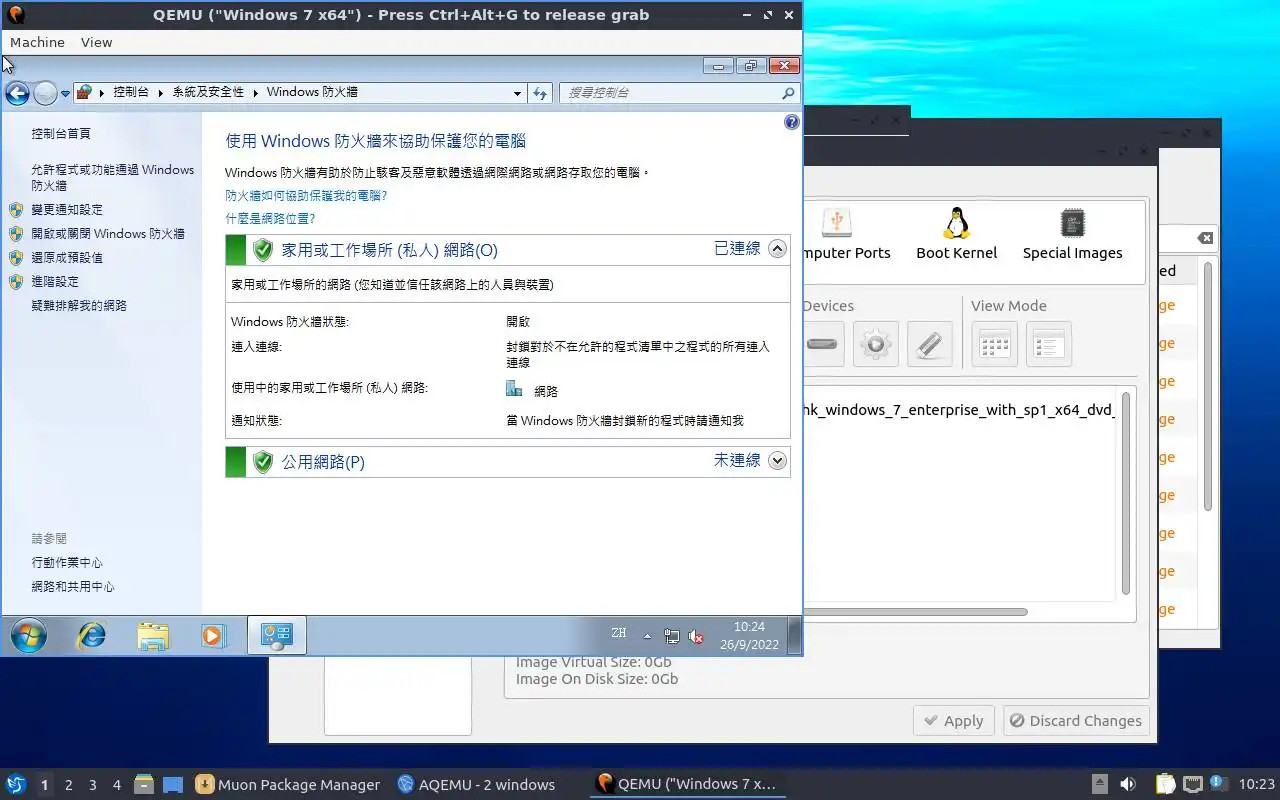Open 允許程式或功能通過 Windows 防火牆 link
1280x800 pixels.
click(113, 177)
